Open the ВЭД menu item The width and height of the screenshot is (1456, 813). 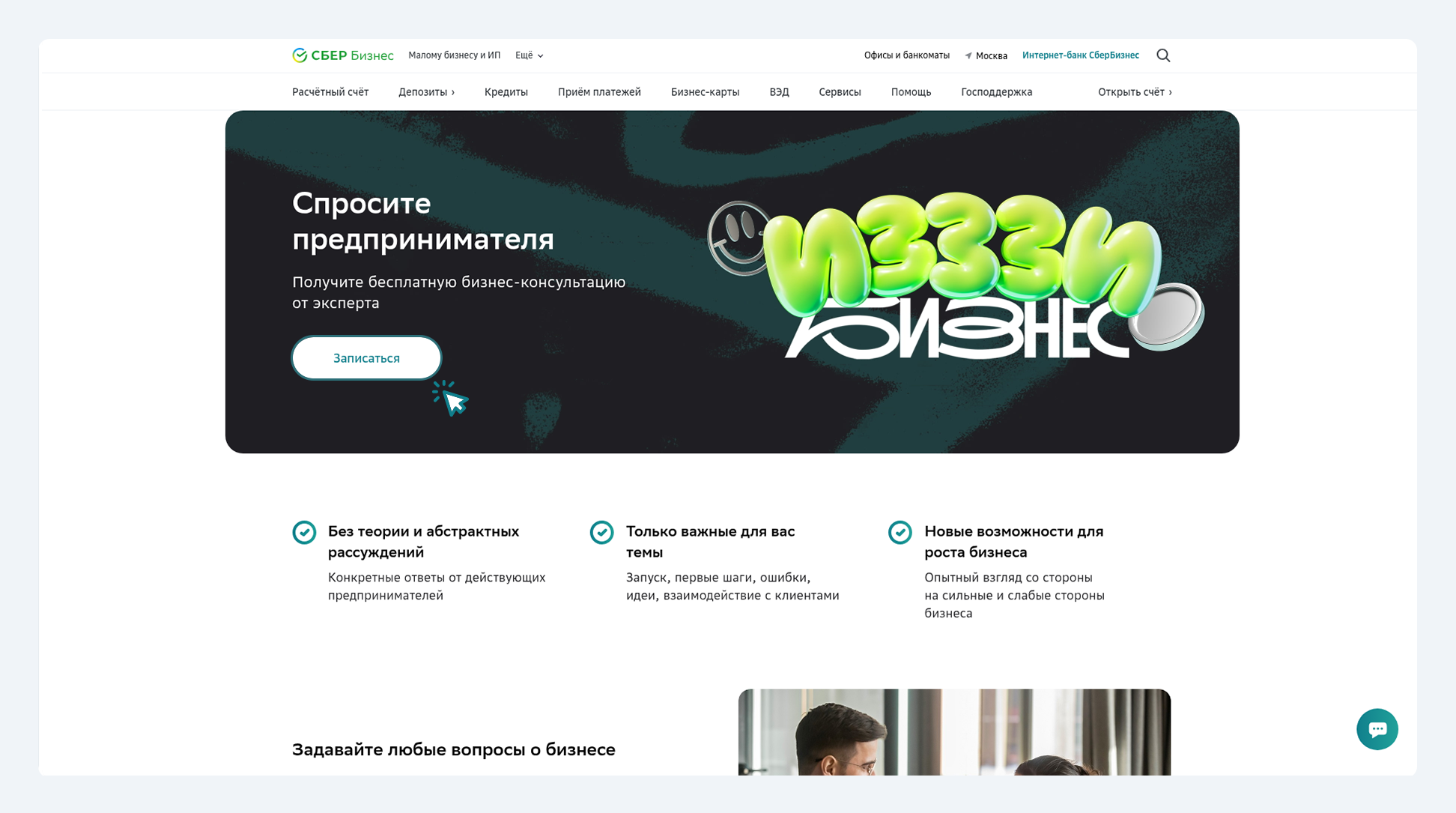coord(779,92)
